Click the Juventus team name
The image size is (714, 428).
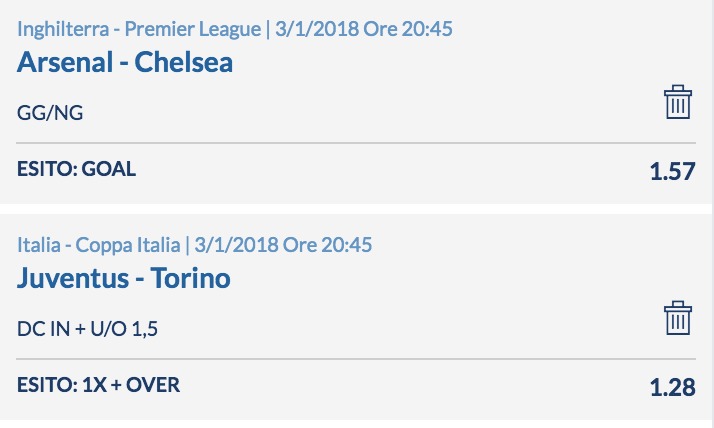[x=73, y=278]
